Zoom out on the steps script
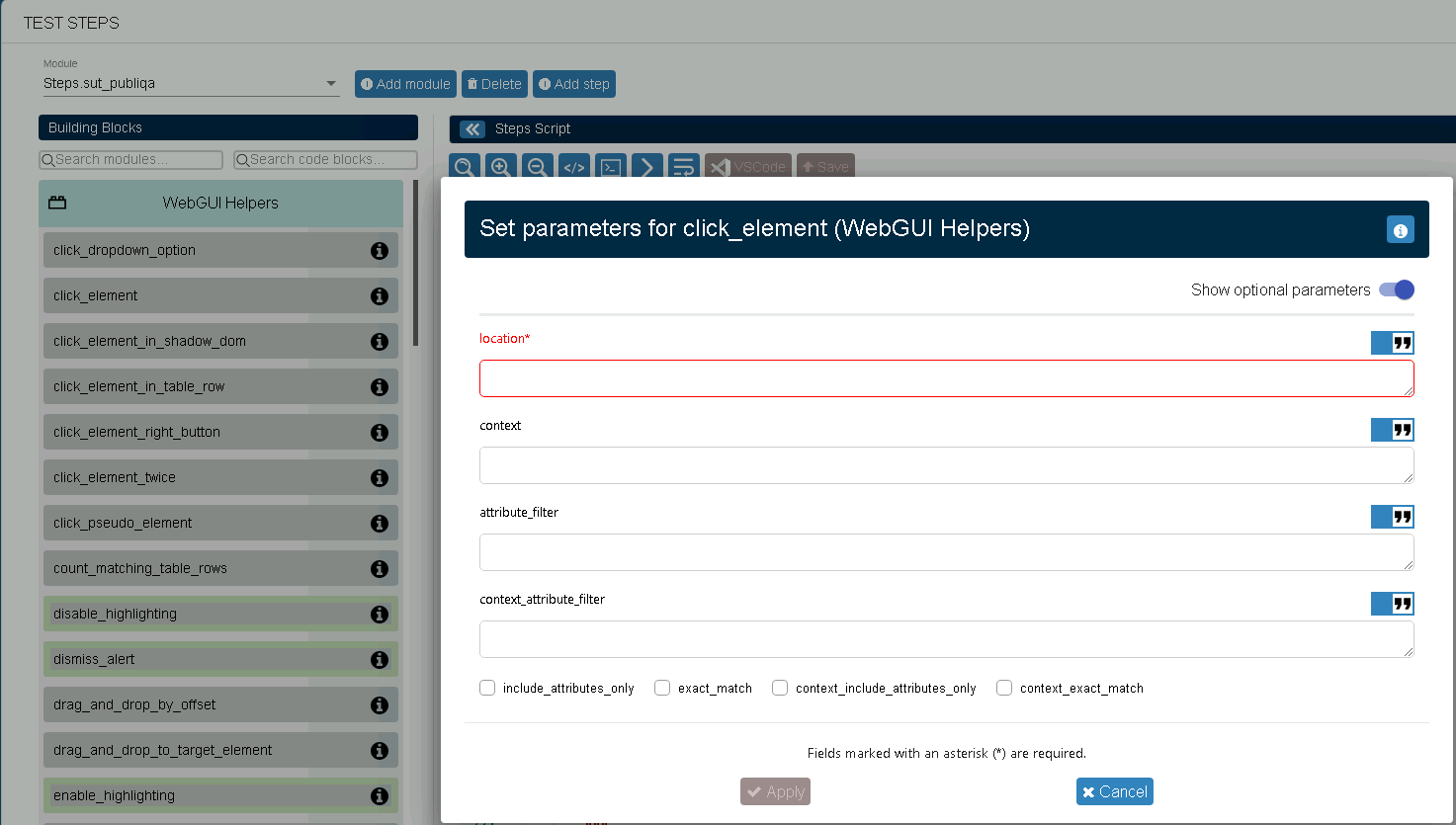The width and height of the screenshot is (1456, 825). tap(538, 167)
